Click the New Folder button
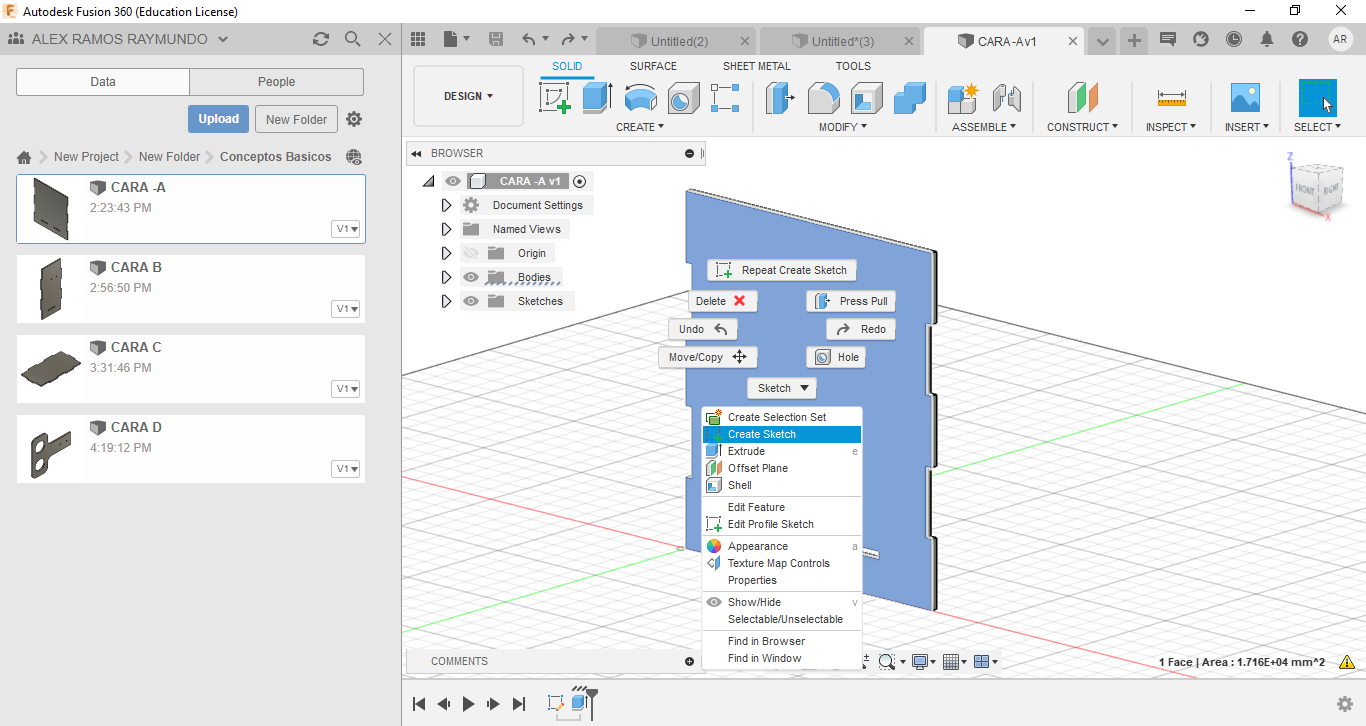The height and width of the screenshot is (726, 1366). [296, 119]
